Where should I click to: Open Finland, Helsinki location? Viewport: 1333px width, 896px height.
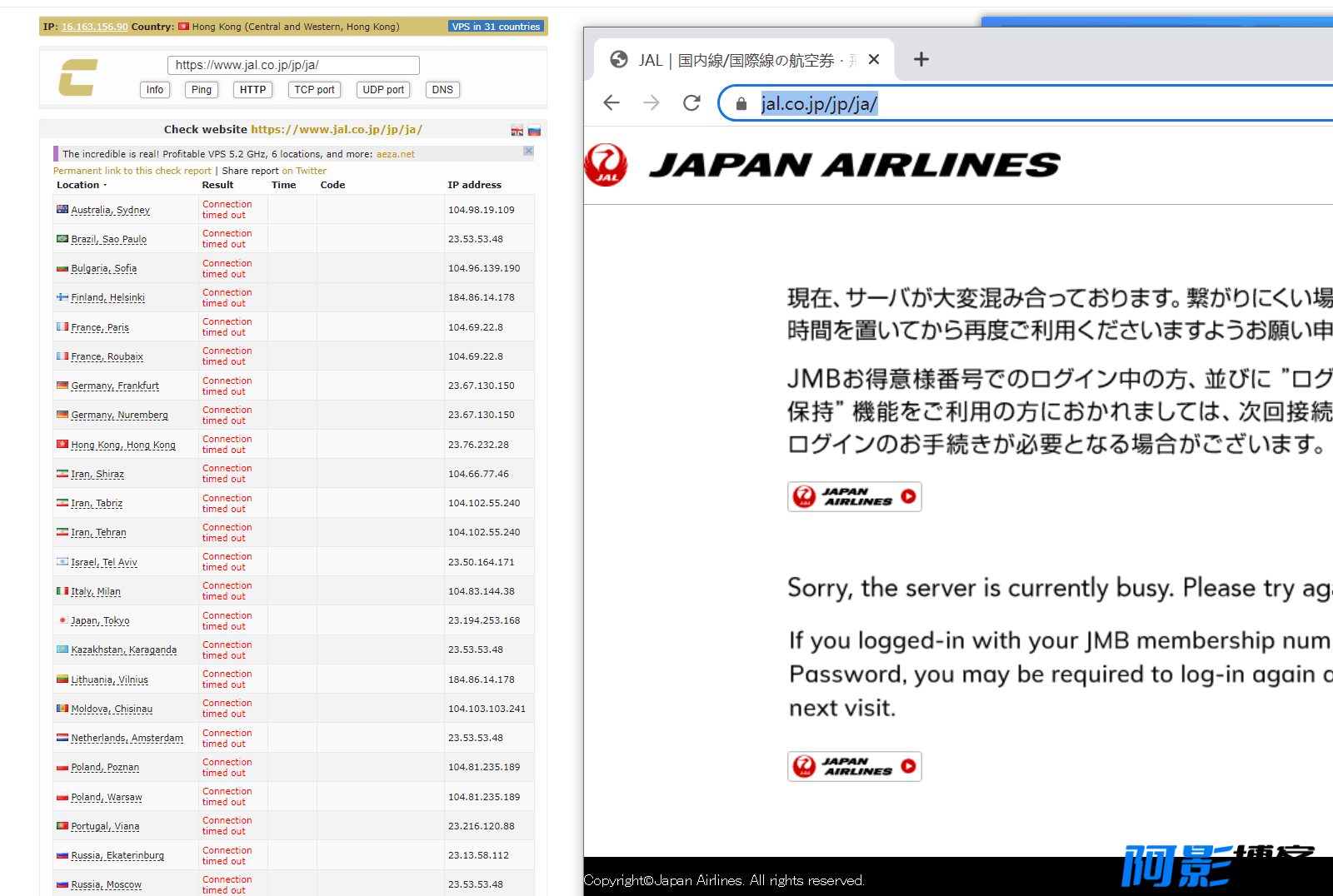pos(107,297)
